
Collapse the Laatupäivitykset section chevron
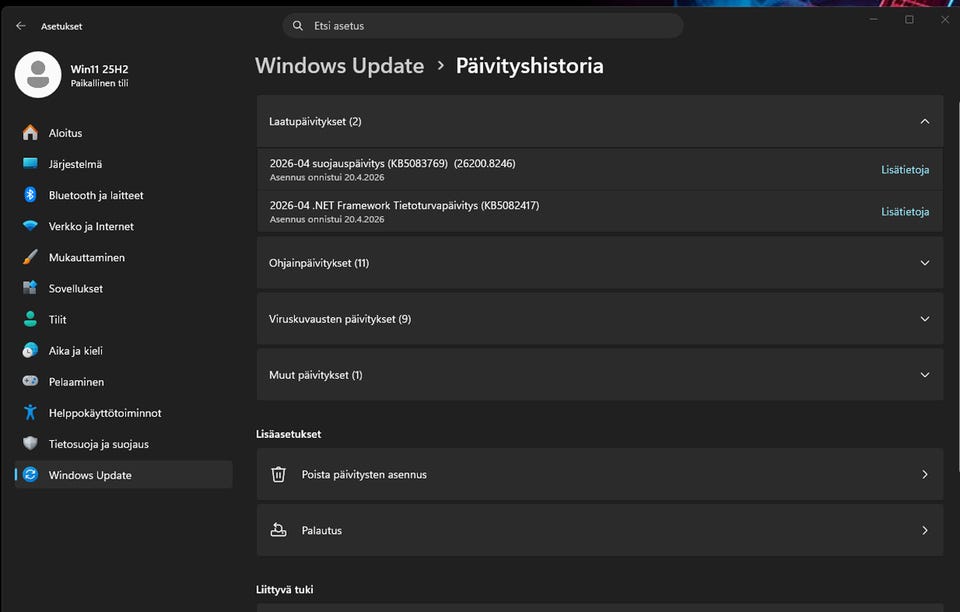pos(924,121)
